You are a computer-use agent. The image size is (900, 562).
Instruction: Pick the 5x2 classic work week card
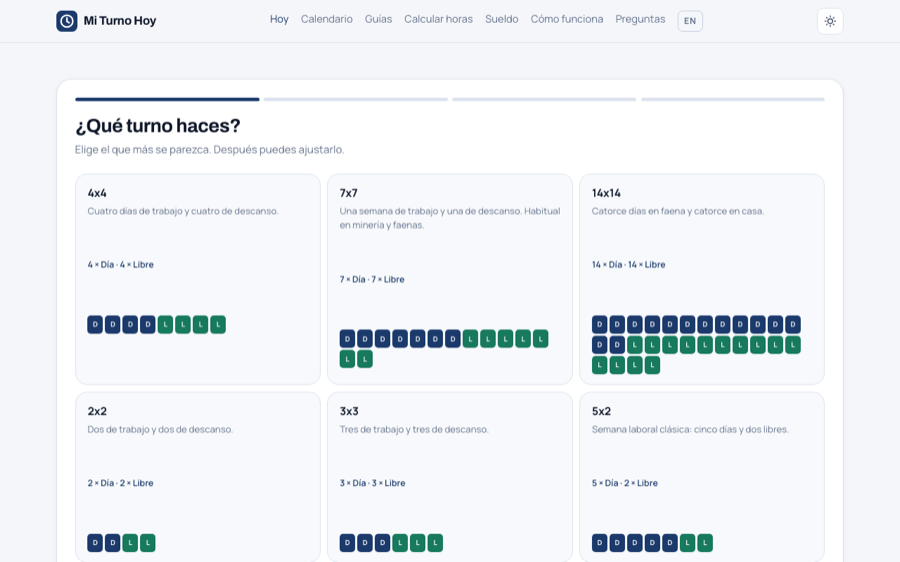click(x=701, y=476)
